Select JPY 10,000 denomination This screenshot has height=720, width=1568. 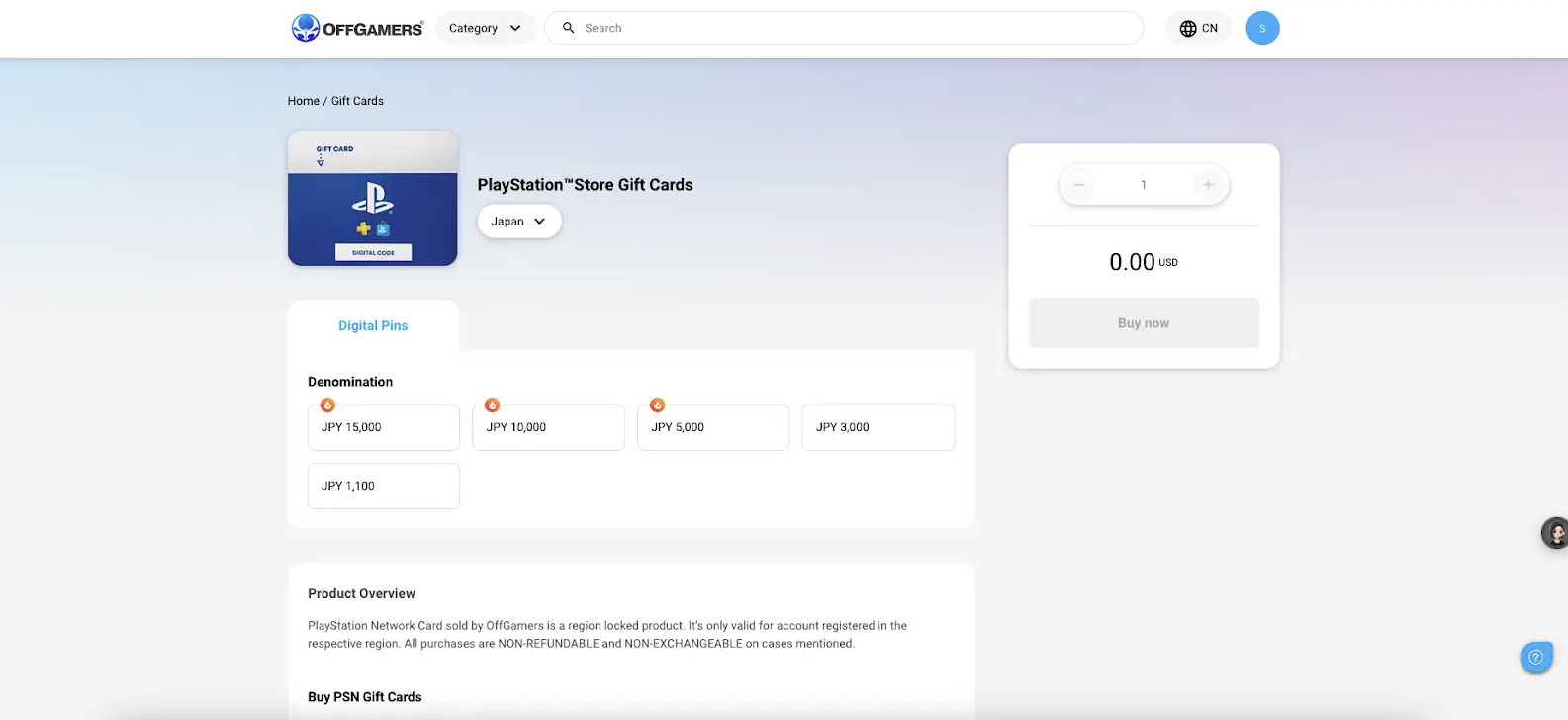tap(549, 427)
